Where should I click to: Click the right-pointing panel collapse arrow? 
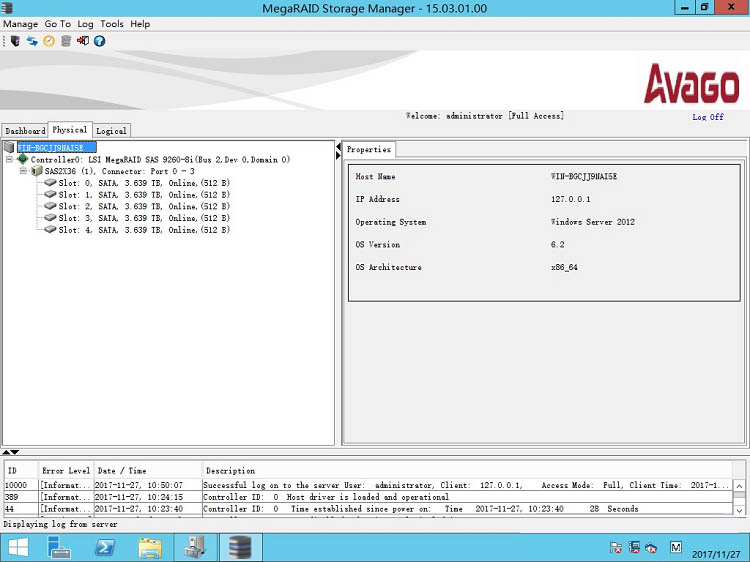click(339, 155)
